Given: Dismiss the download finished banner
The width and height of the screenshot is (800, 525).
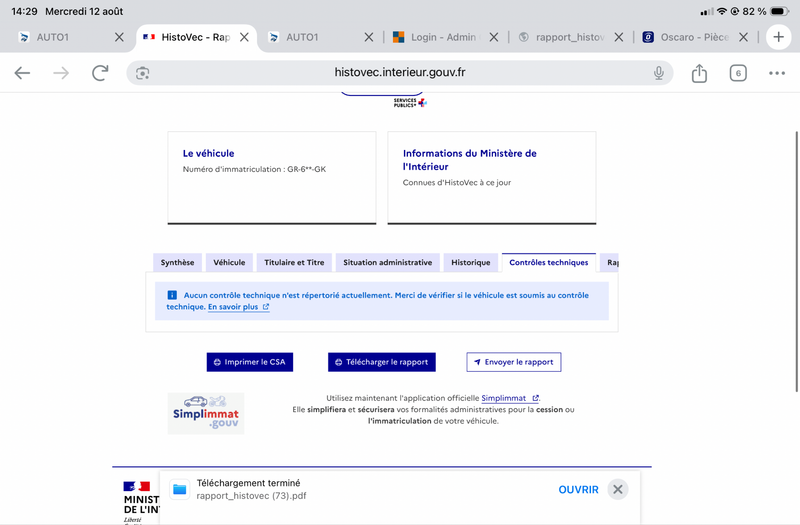Looking at the screenshot, I should click(x=617, y=489).
